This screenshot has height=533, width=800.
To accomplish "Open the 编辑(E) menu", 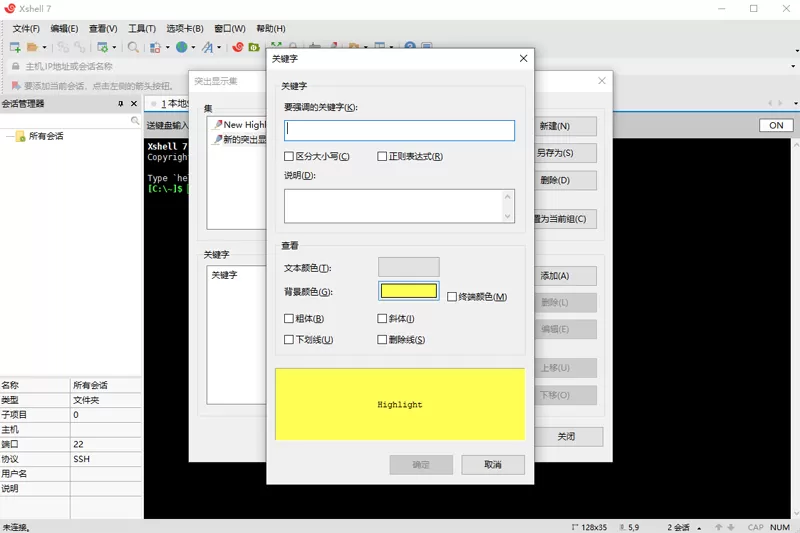I will coord(64,29).
